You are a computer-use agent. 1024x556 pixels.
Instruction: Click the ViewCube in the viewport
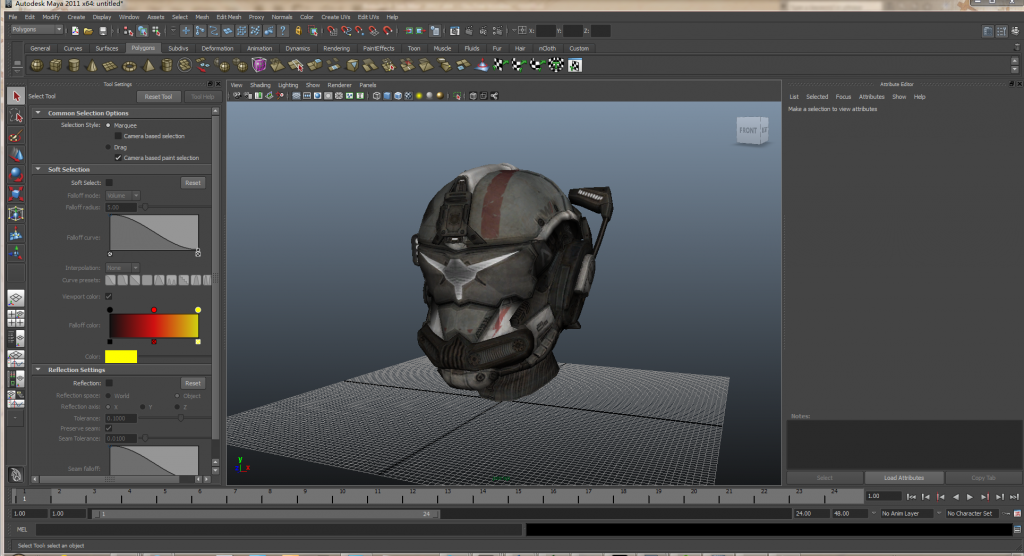(751, 130)
